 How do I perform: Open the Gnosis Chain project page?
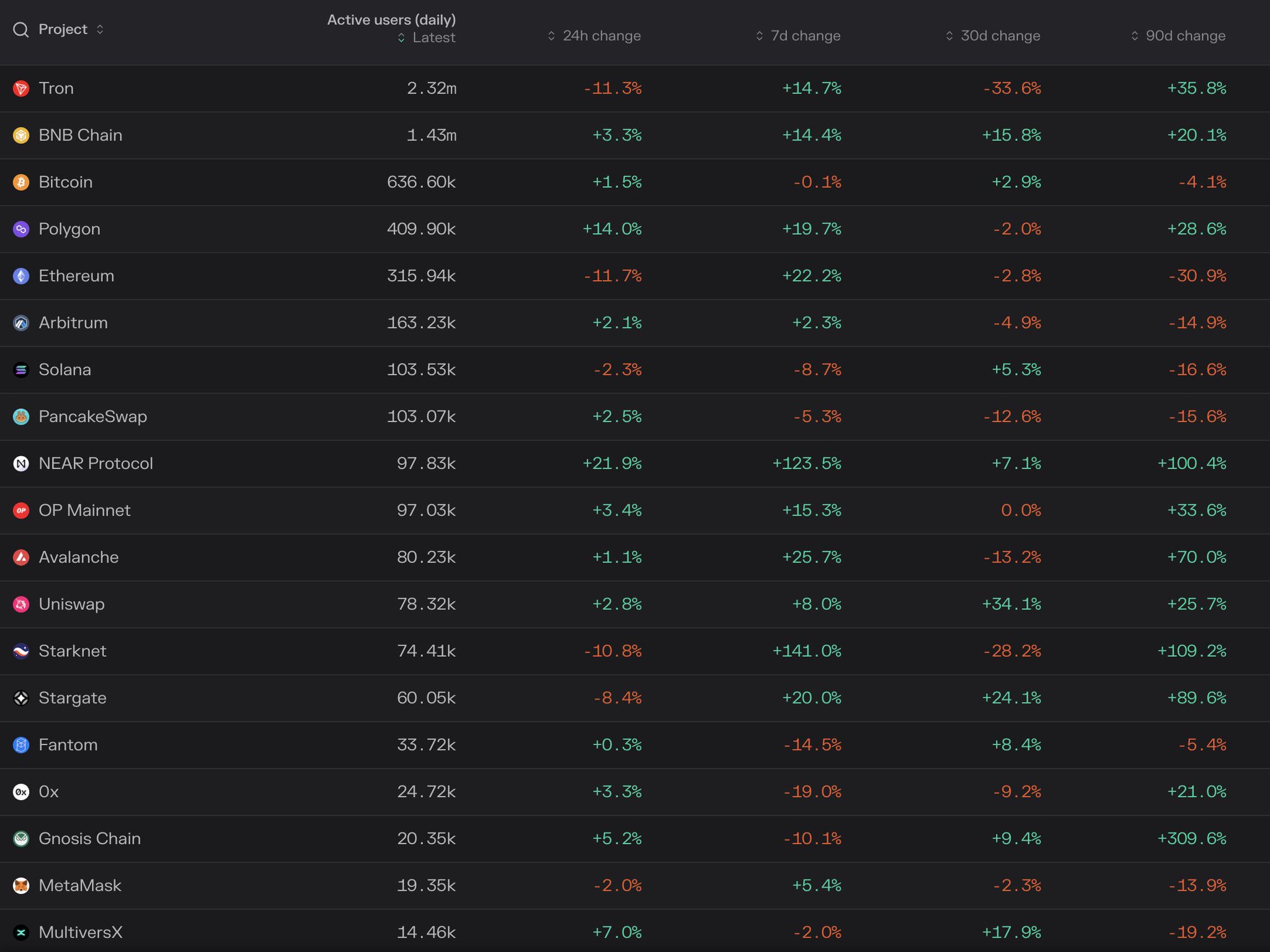pos(90,839)
